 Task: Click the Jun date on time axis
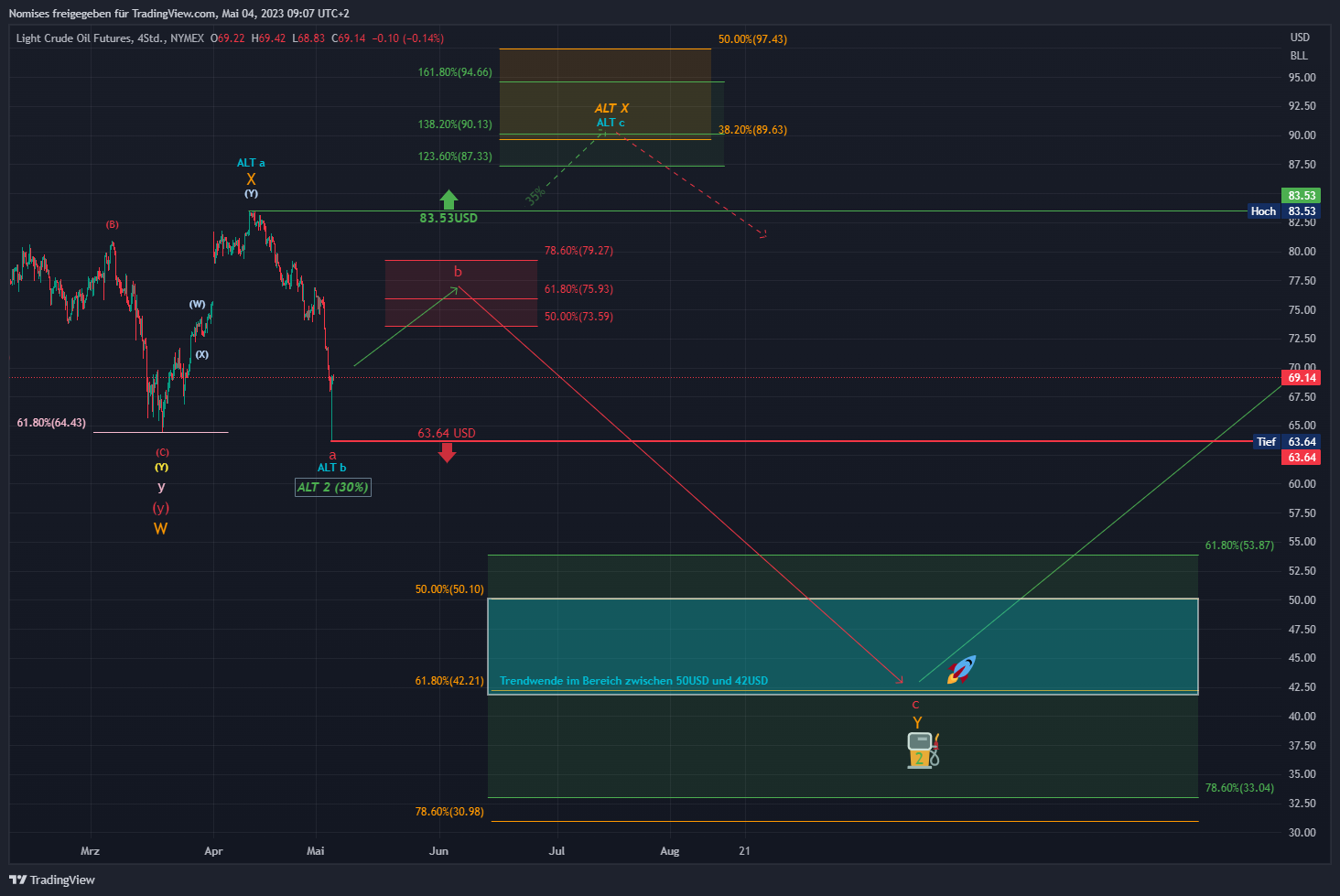(x=439, y=851)
